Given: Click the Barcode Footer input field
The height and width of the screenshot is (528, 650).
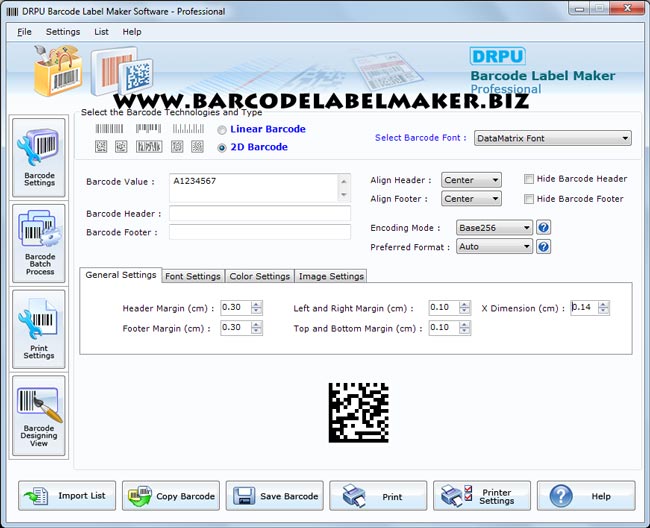Looking at the screenshot, I should pos(260,232).
